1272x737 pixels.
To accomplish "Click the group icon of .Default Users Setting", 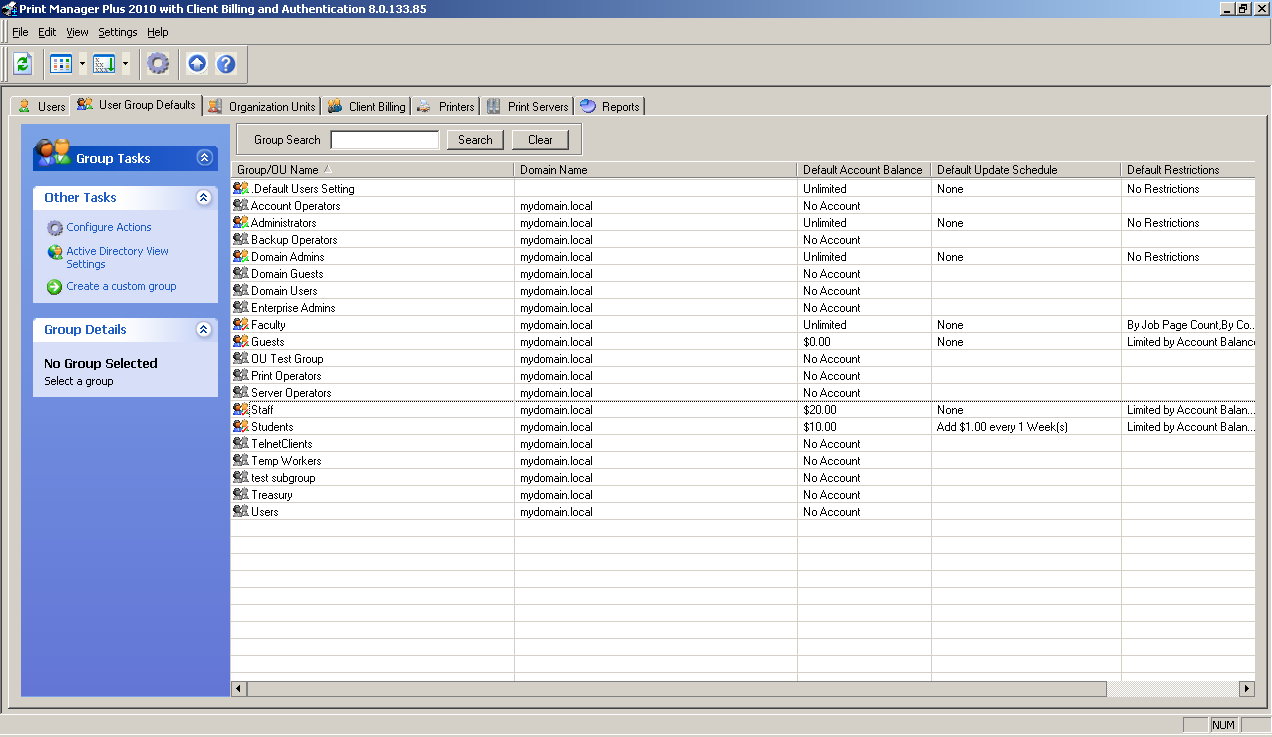I will [x=241, y=188].
